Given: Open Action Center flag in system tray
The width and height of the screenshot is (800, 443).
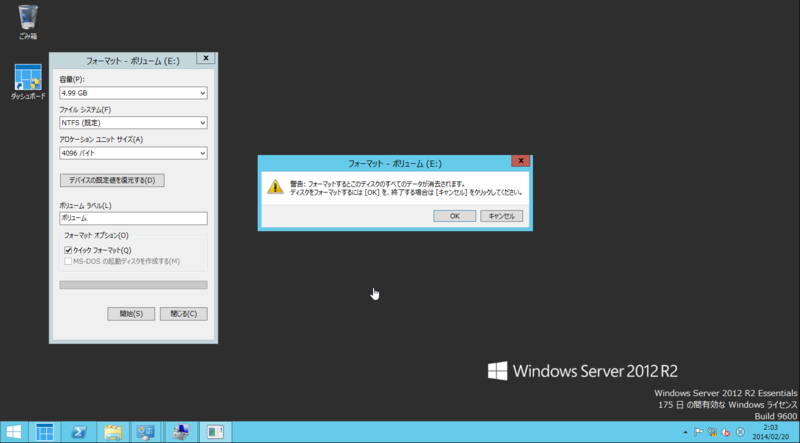Looking at the screenshot, I should pyautogui.click(x=698, y=432).
